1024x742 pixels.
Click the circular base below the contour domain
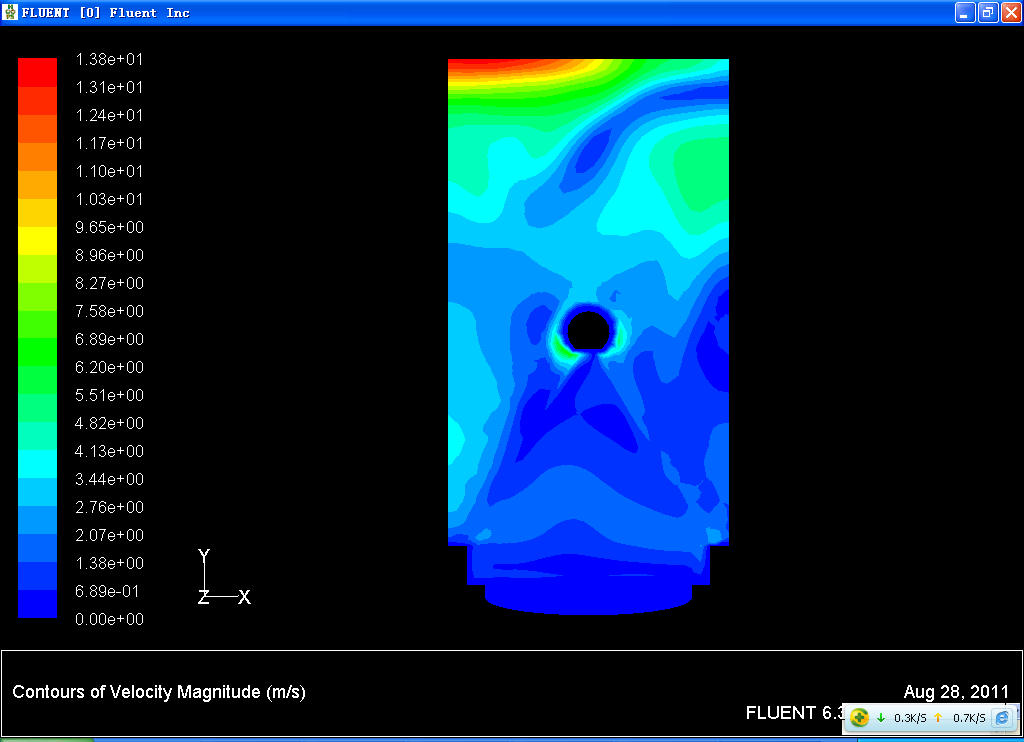click(588, 597)
